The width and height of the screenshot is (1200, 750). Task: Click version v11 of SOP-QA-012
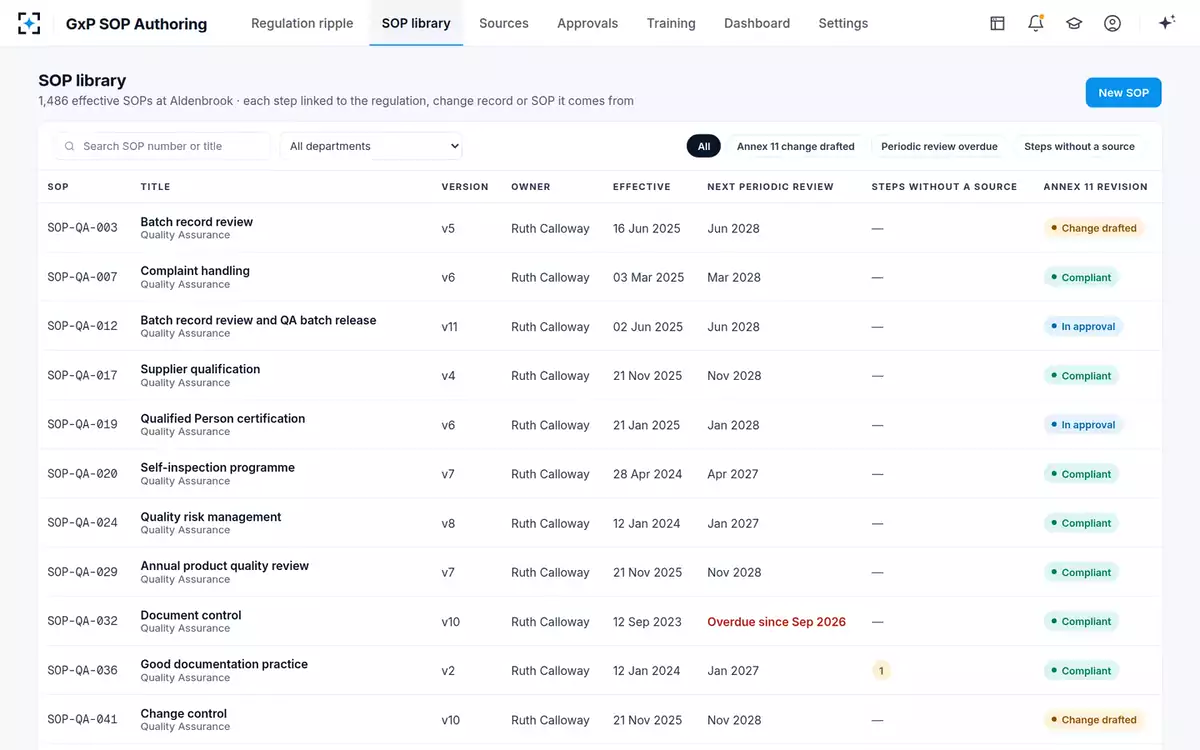click(x=449, y=326)
